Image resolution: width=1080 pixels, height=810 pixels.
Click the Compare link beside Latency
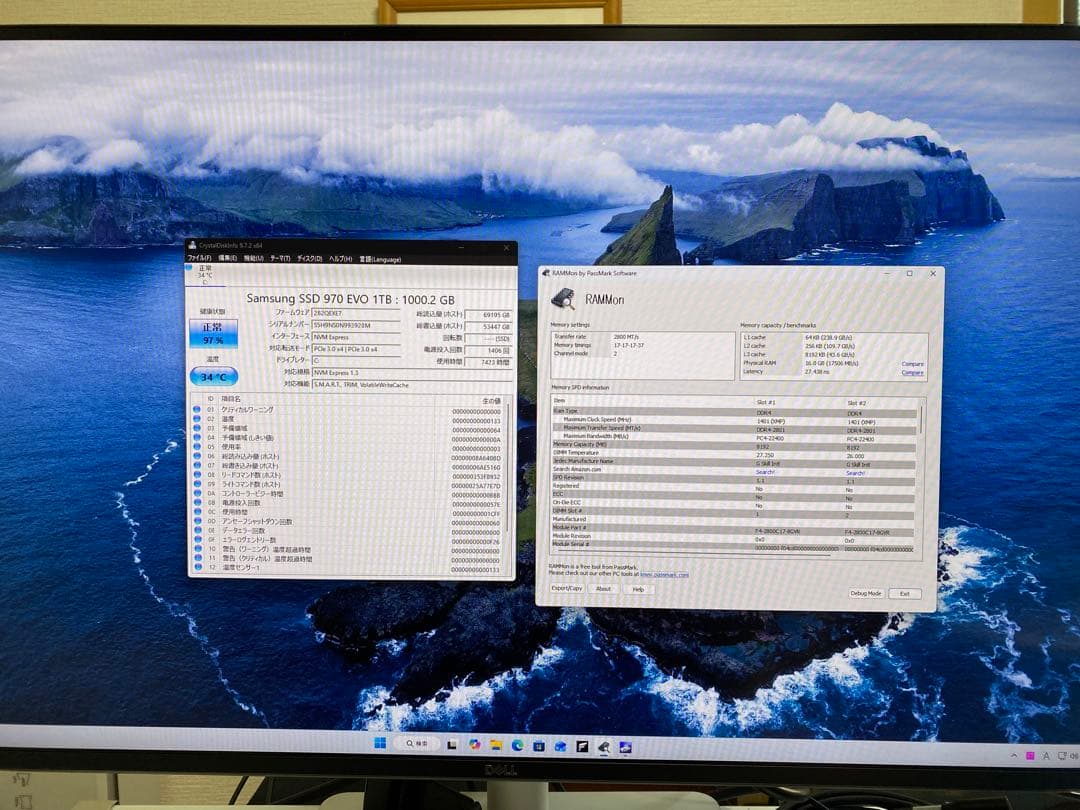(x=912, y=373)
